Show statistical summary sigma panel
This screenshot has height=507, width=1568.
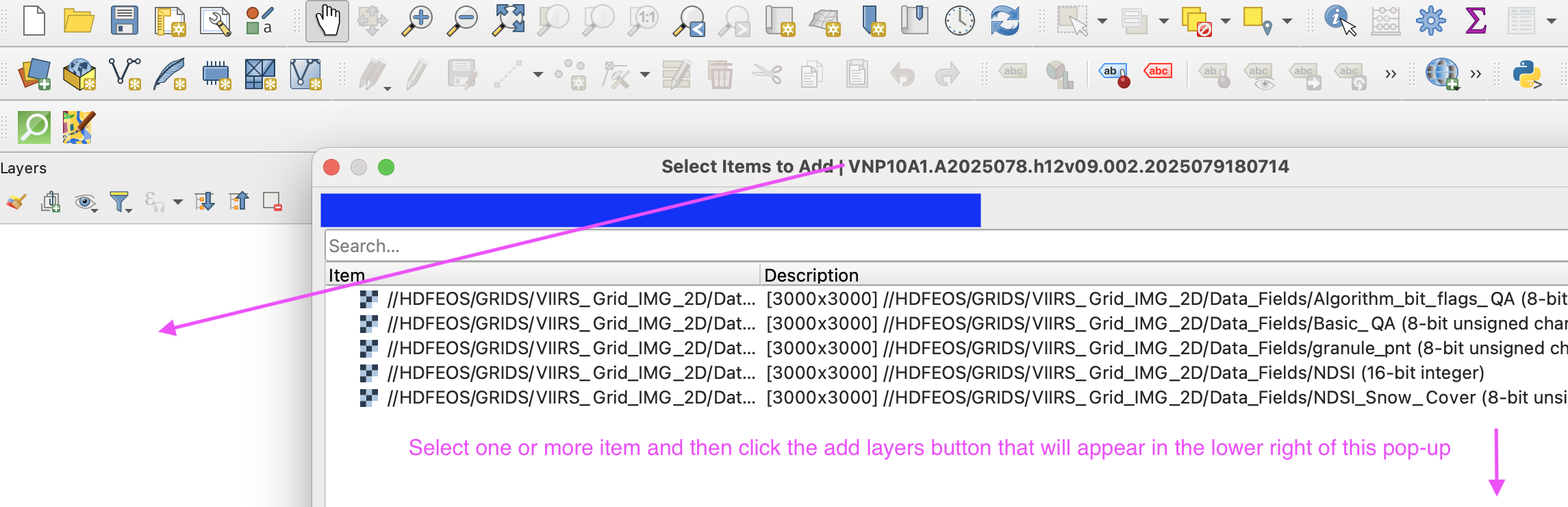tap(1476, 21)
